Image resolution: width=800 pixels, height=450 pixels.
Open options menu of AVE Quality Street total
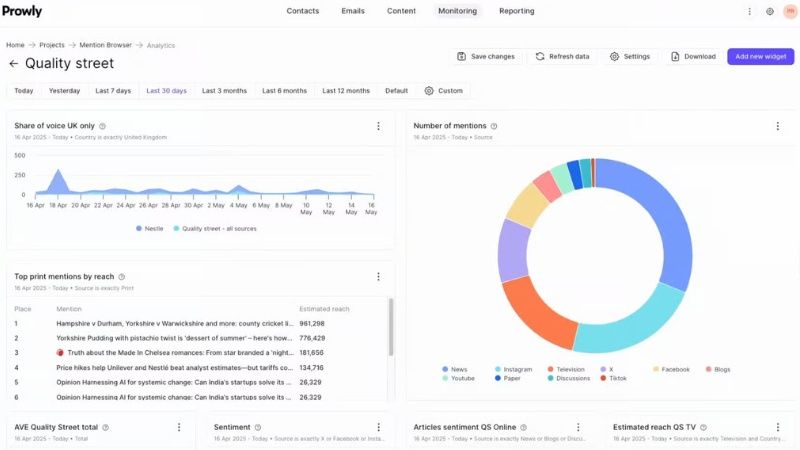click(179, 427)
